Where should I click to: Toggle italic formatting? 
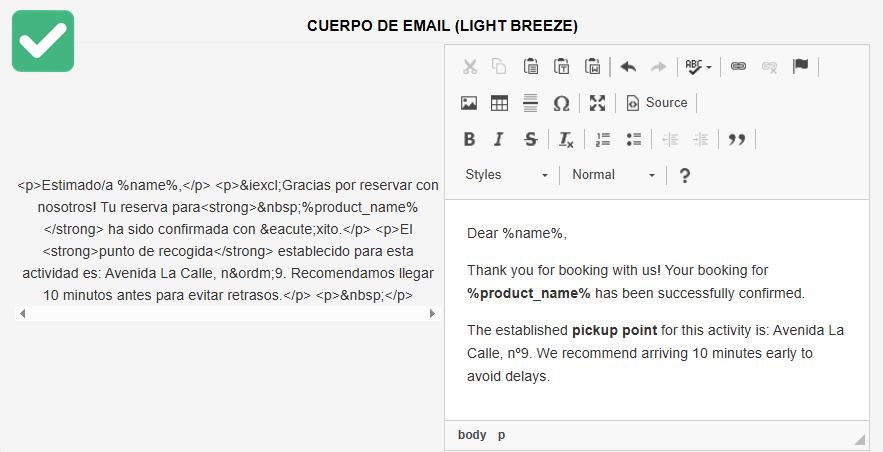click(498, 139)
